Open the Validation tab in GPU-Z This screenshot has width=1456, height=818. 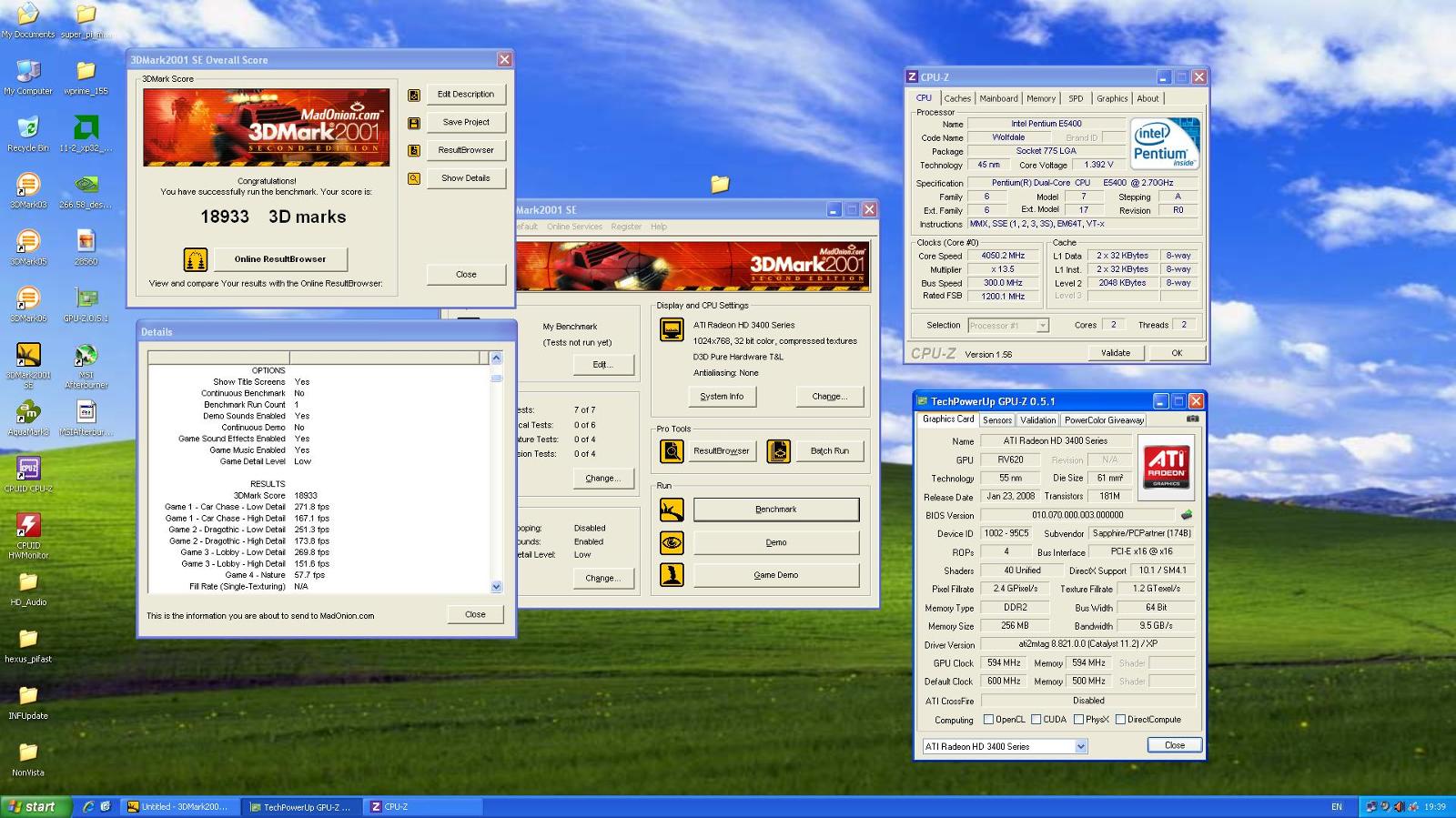1037,420
